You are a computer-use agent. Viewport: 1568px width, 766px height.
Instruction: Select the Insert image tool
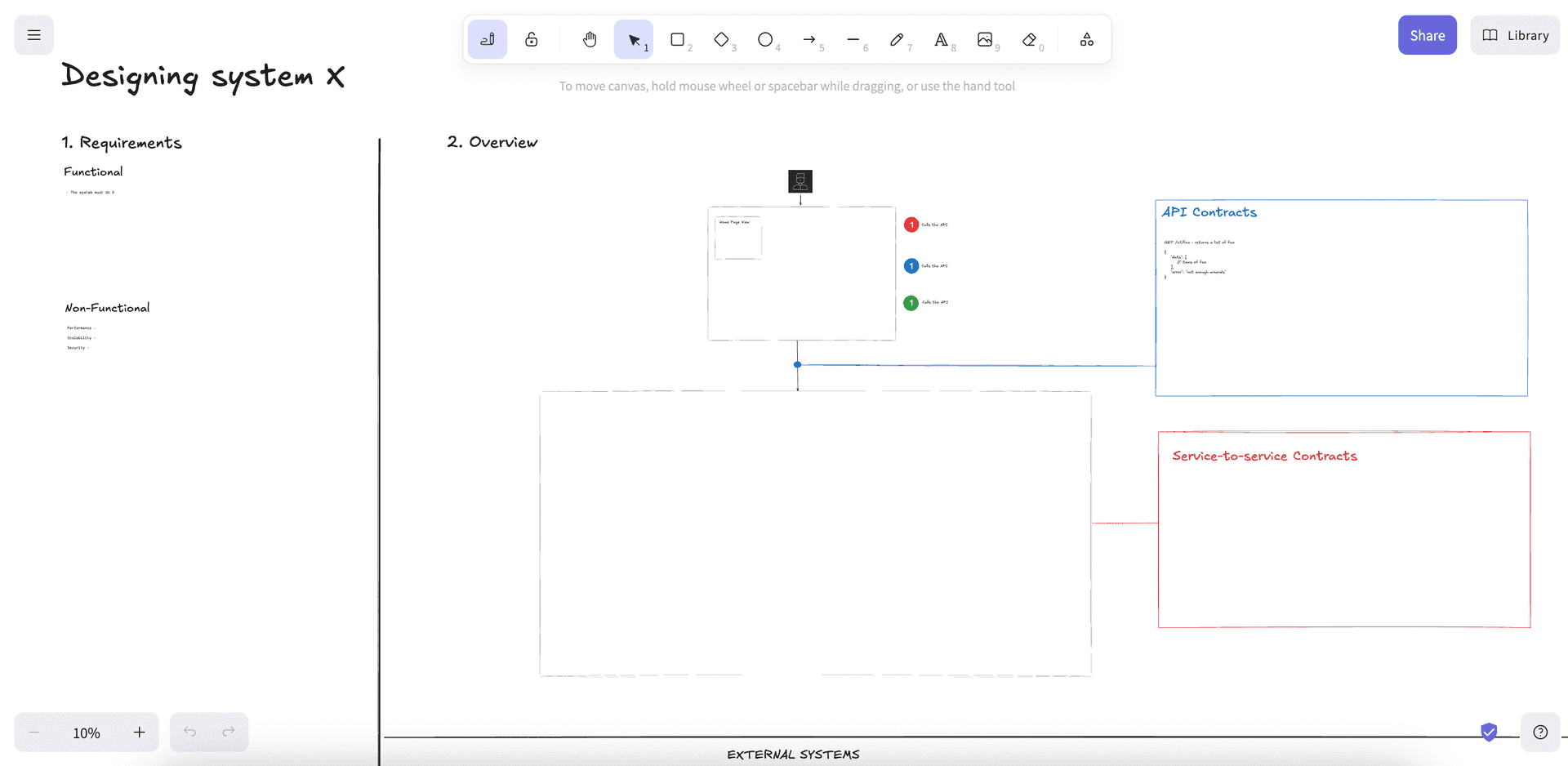[x=986, y=39]
